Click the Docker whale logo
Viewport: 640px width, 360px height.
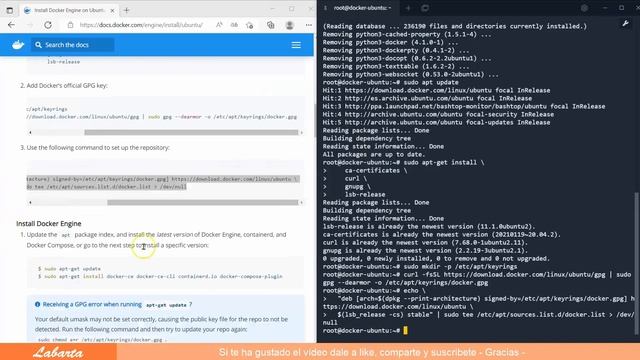pyautogui.click(x=18, y=44)
